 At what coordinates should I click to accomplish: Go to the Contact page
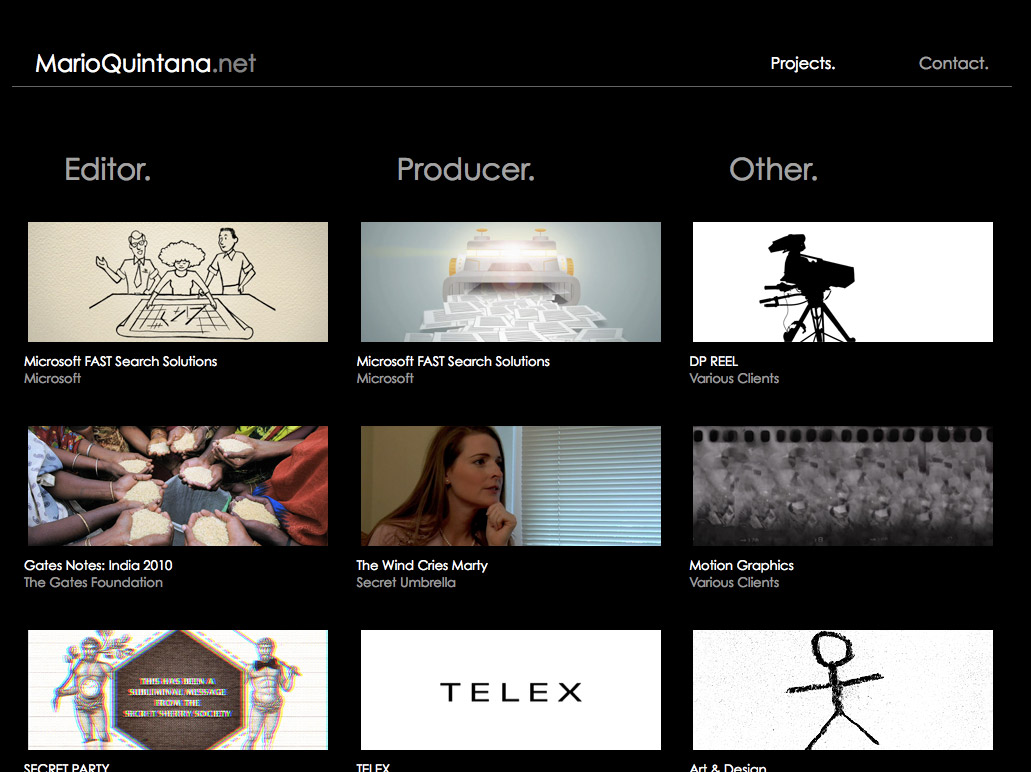pyautogui.click(x=953, y=63)
